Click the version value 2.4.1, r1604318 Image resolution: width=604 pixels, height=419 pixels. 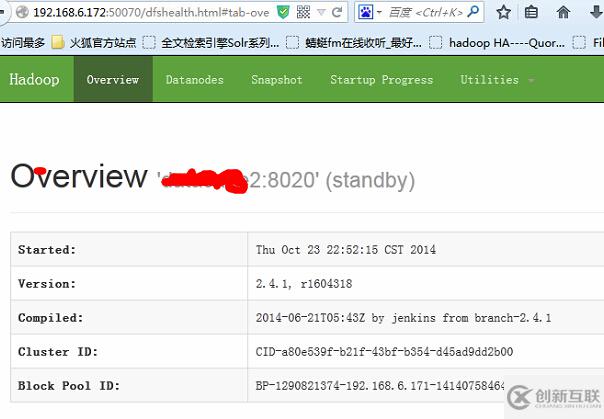[x=304, y=284]
